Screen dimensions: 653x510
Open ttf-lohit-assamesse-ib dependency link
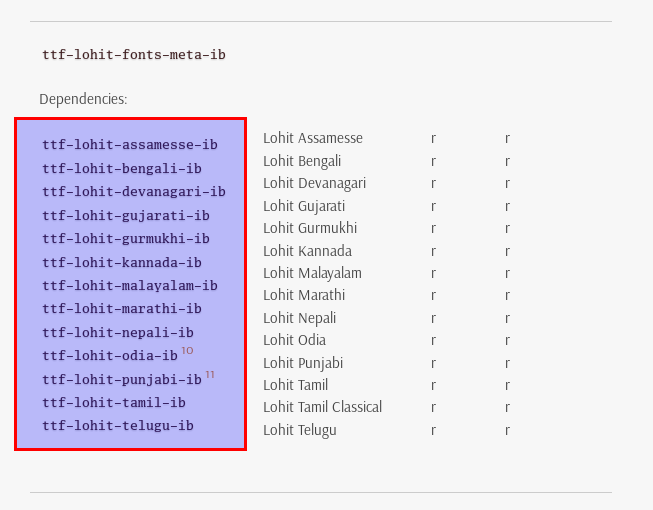tap(130, 144)
